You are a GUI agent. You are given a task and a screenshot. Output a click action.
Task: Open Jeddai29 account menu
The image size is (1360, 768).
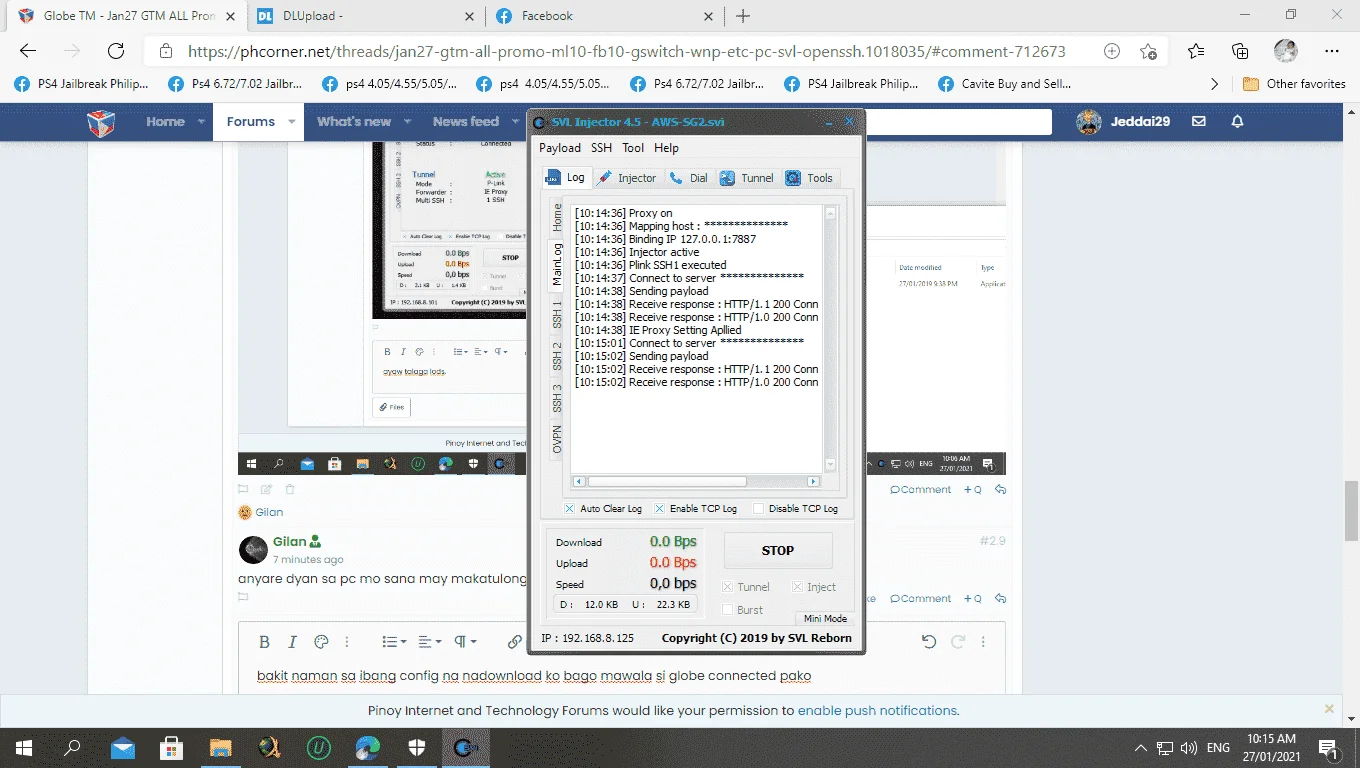(1123, 121)
